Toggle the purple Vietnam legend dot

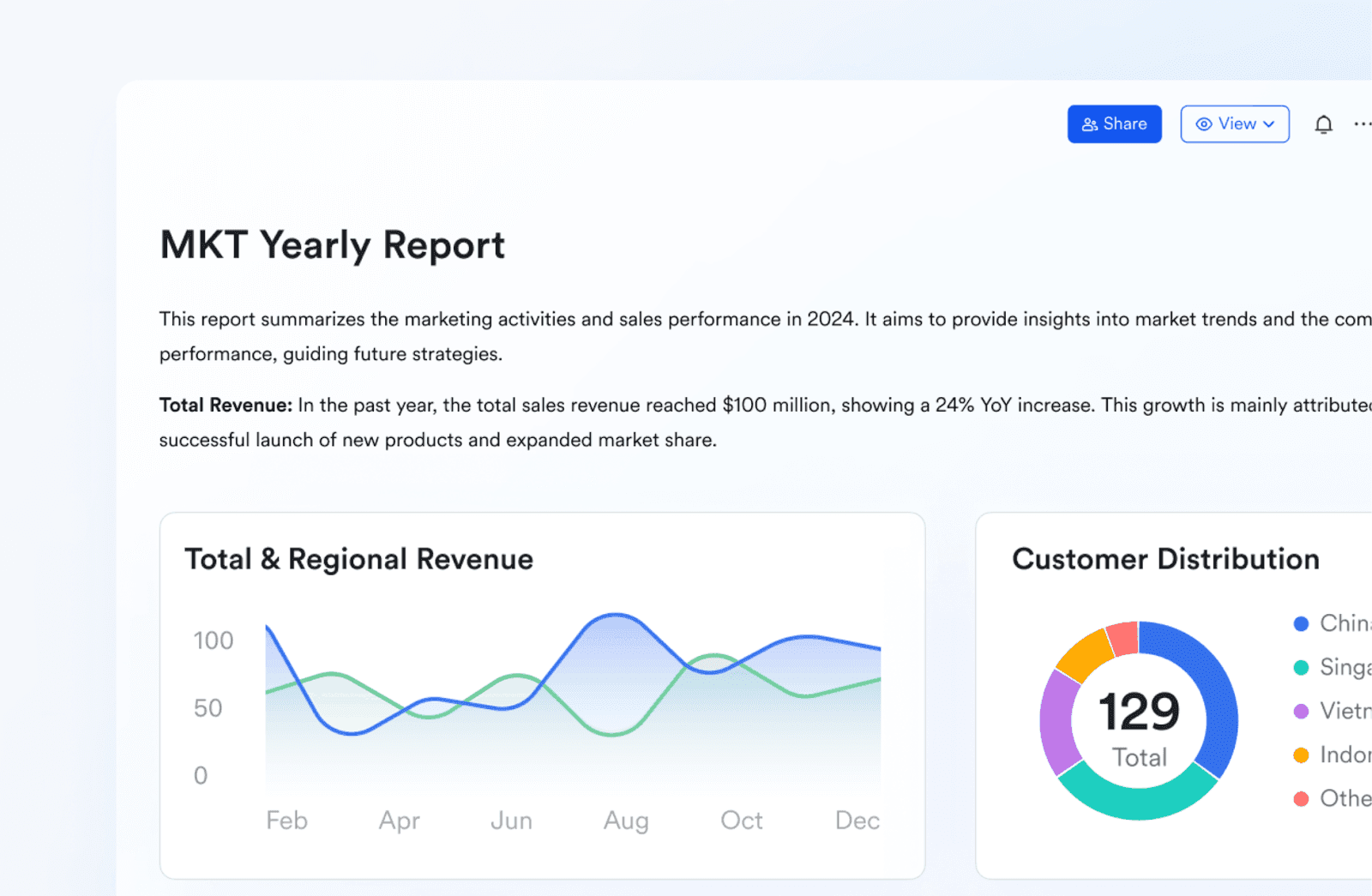coord(1301,712)
